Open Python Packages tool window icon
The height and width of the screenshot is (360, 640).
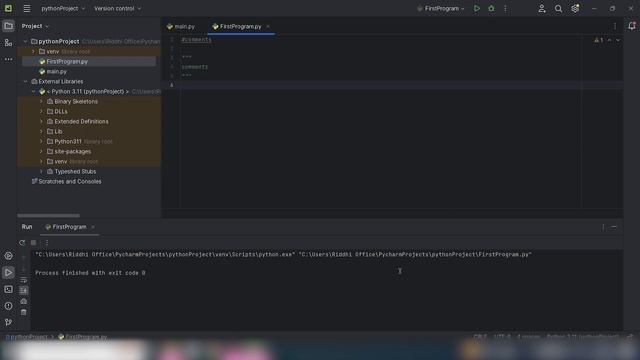[8, 256]
